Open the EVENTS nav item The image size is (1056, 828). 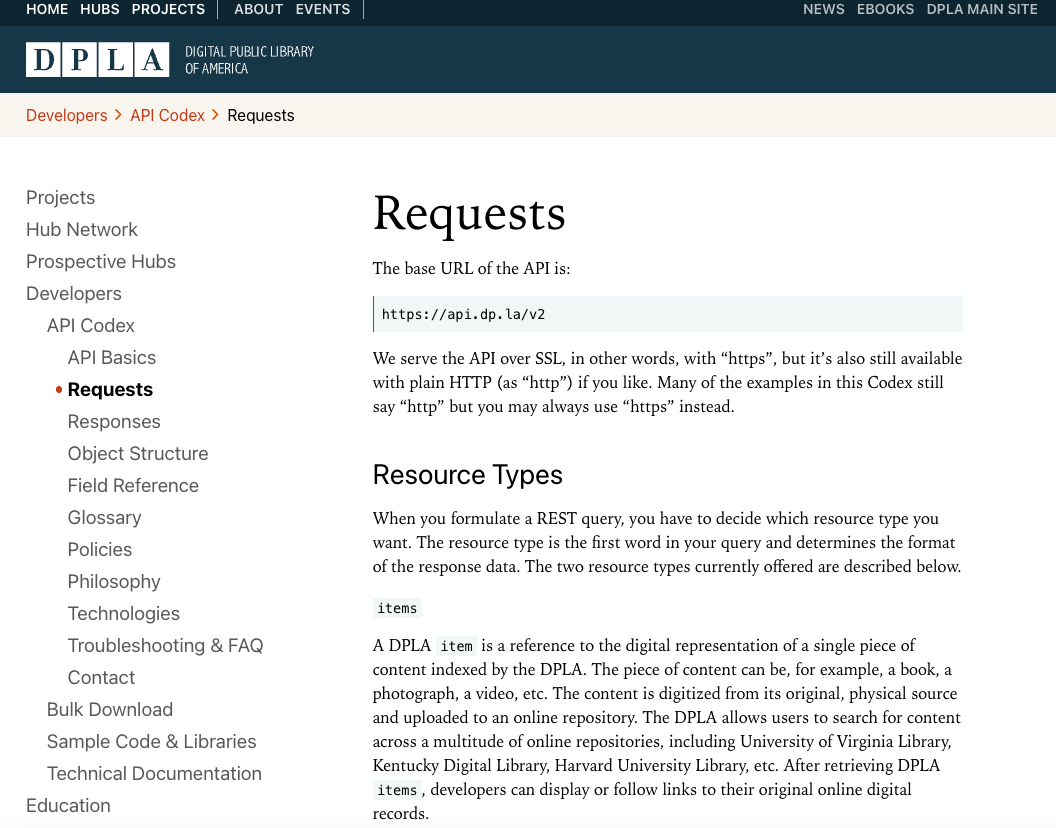tap(323, 9)
